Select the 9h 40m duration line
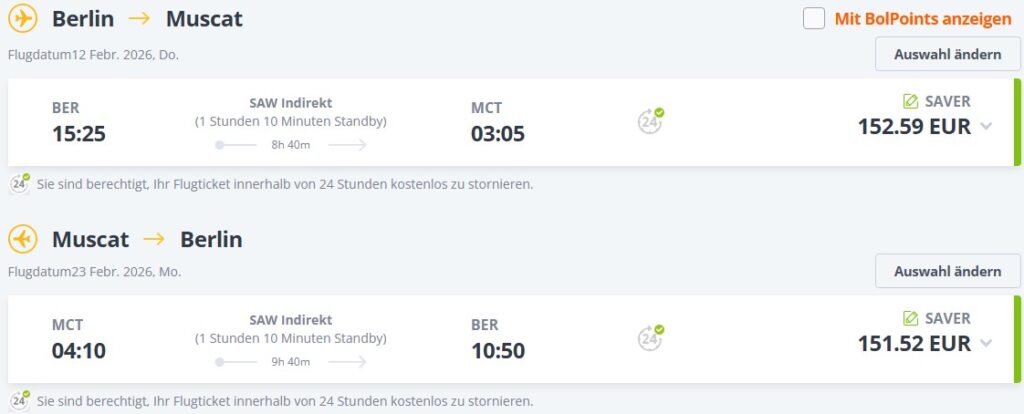This screenshot has height=414, width=1024. pos(291,362)
